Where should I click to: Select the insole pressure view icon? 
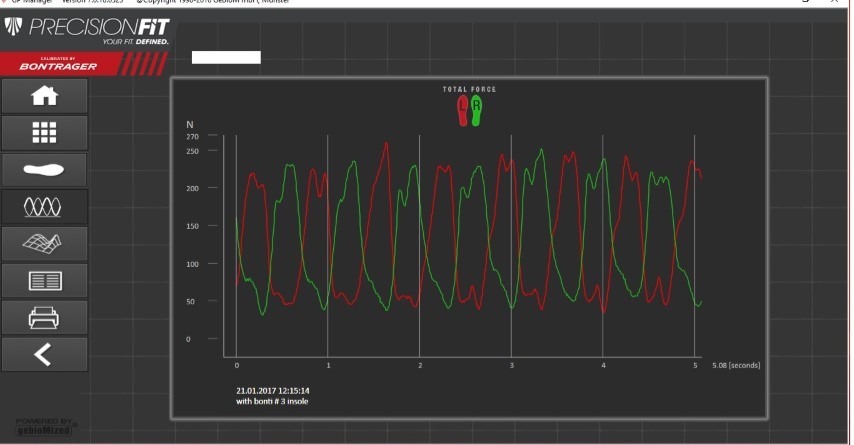[x=44, y=169]
